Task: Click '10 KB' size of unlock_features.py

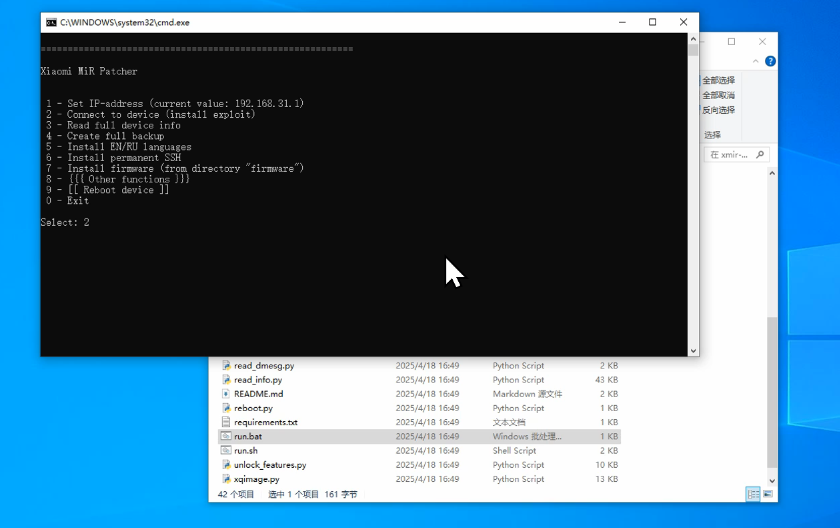Action: [606, 465]
